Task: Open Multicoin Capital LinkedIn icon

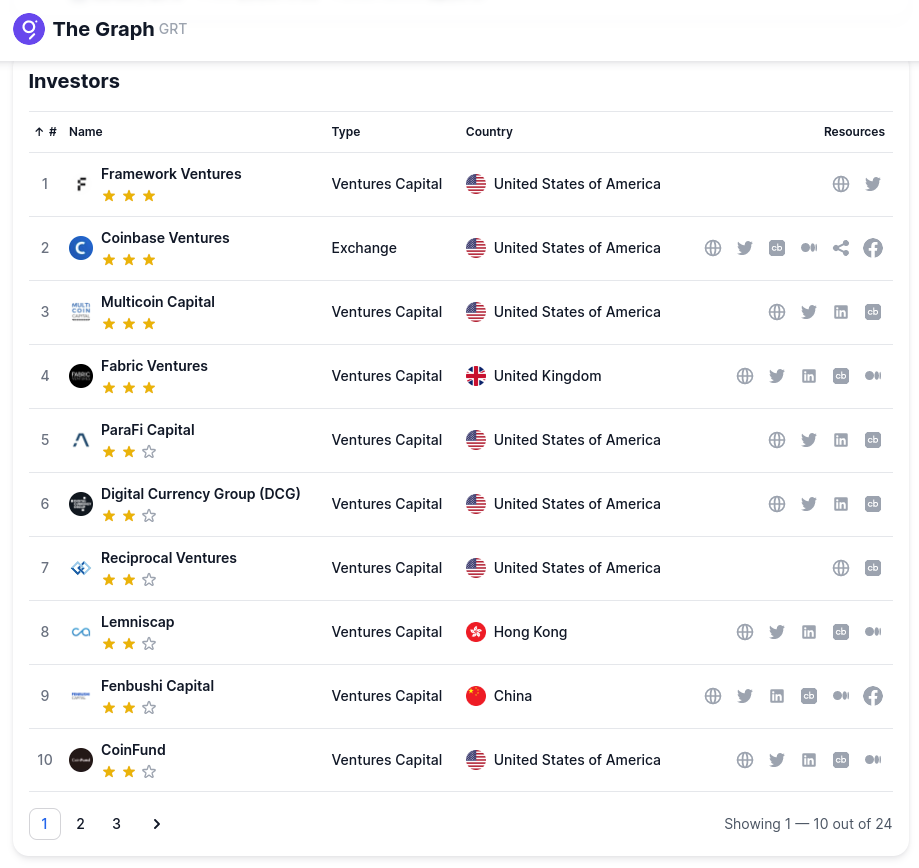Action: [x=840, y=312]
